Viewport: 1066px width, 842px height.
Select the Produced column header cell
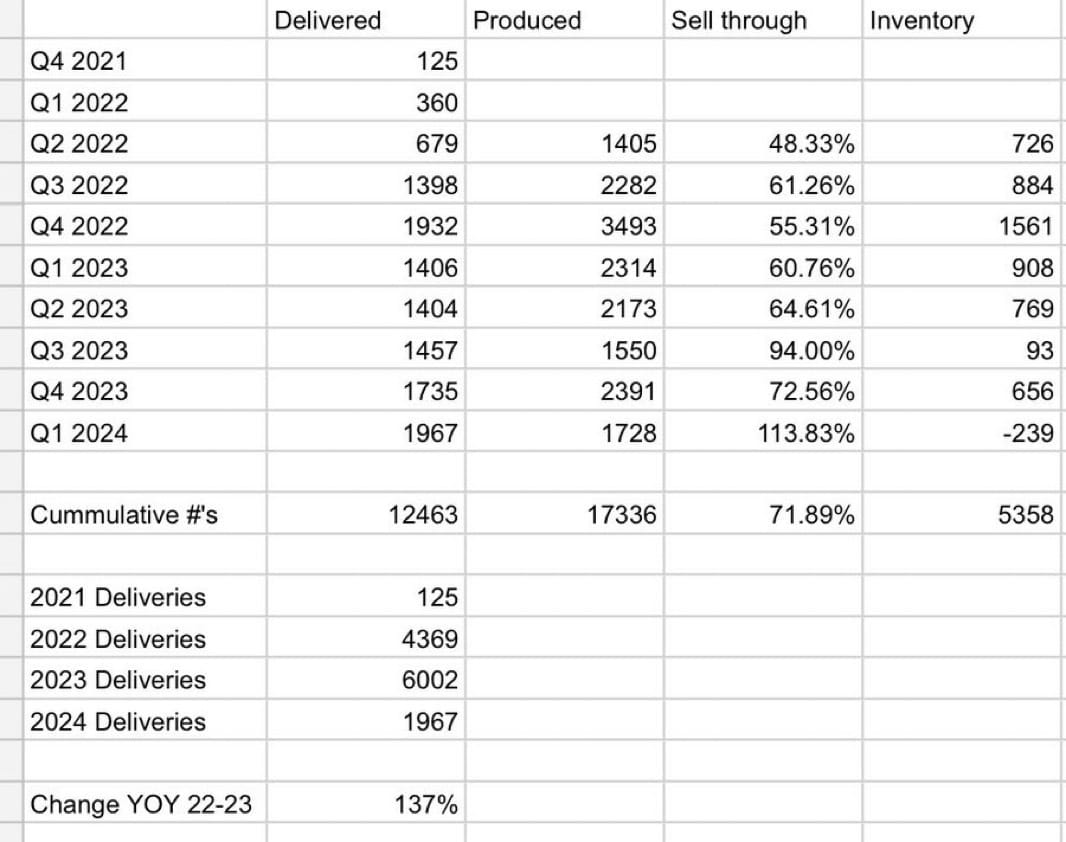pos(564,20)
